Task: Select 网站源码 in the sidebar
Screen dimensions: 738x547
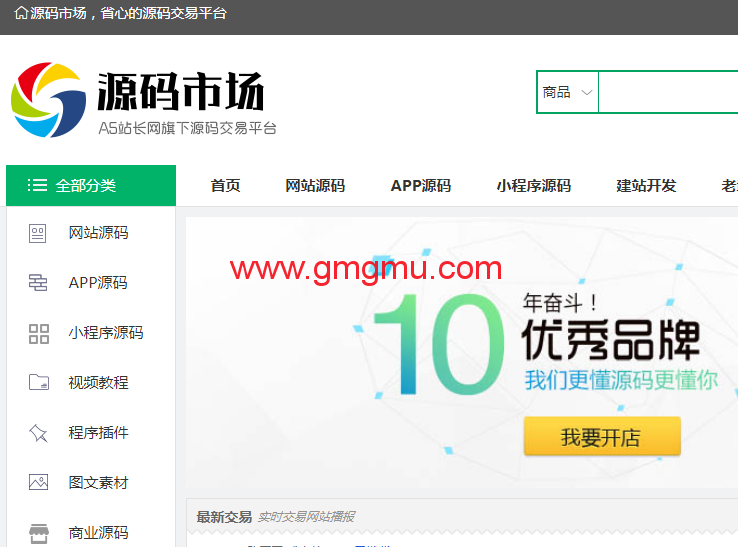Action: (98, 233)
